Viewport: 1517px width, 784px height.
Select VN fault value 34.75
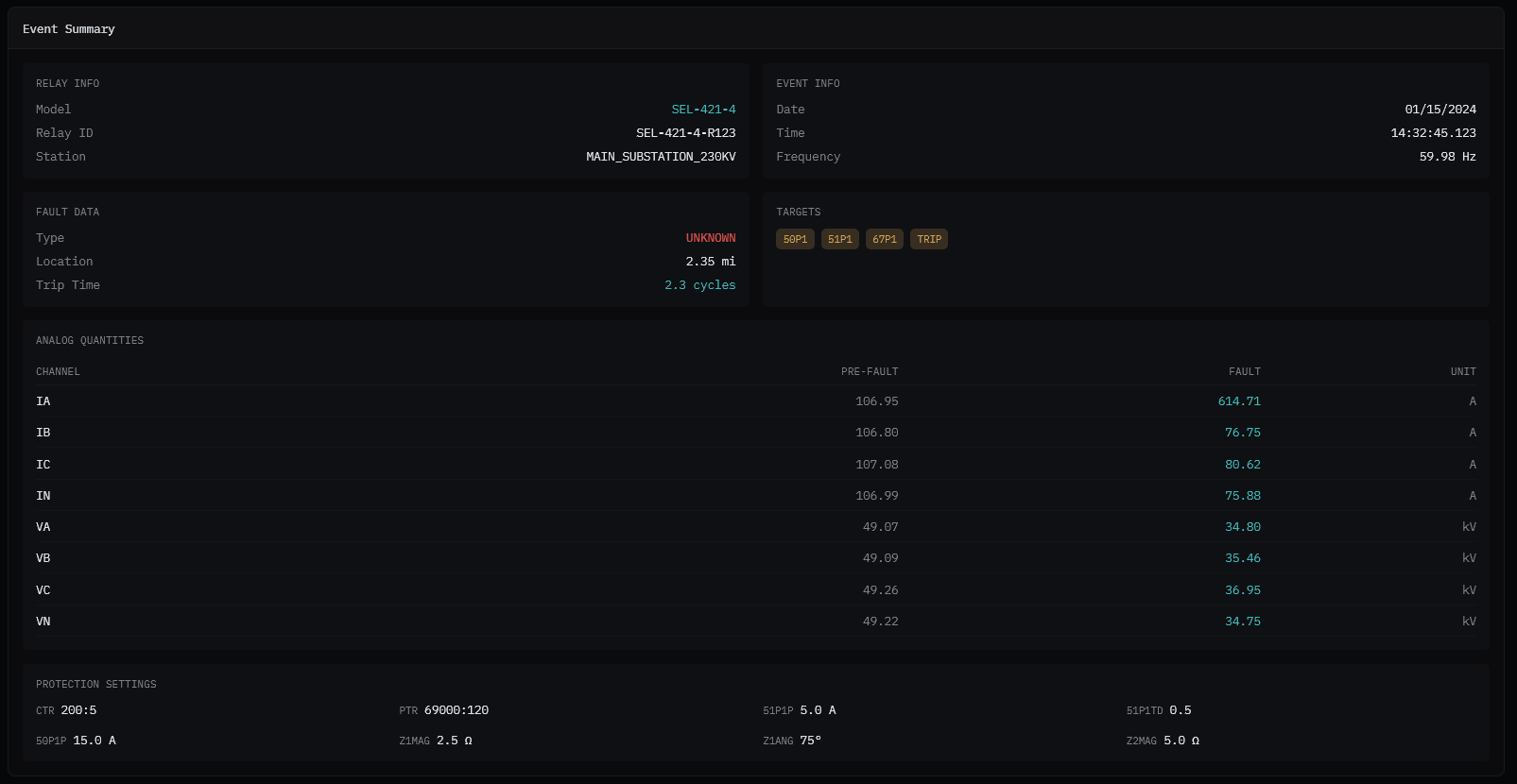coord(1243,622)
